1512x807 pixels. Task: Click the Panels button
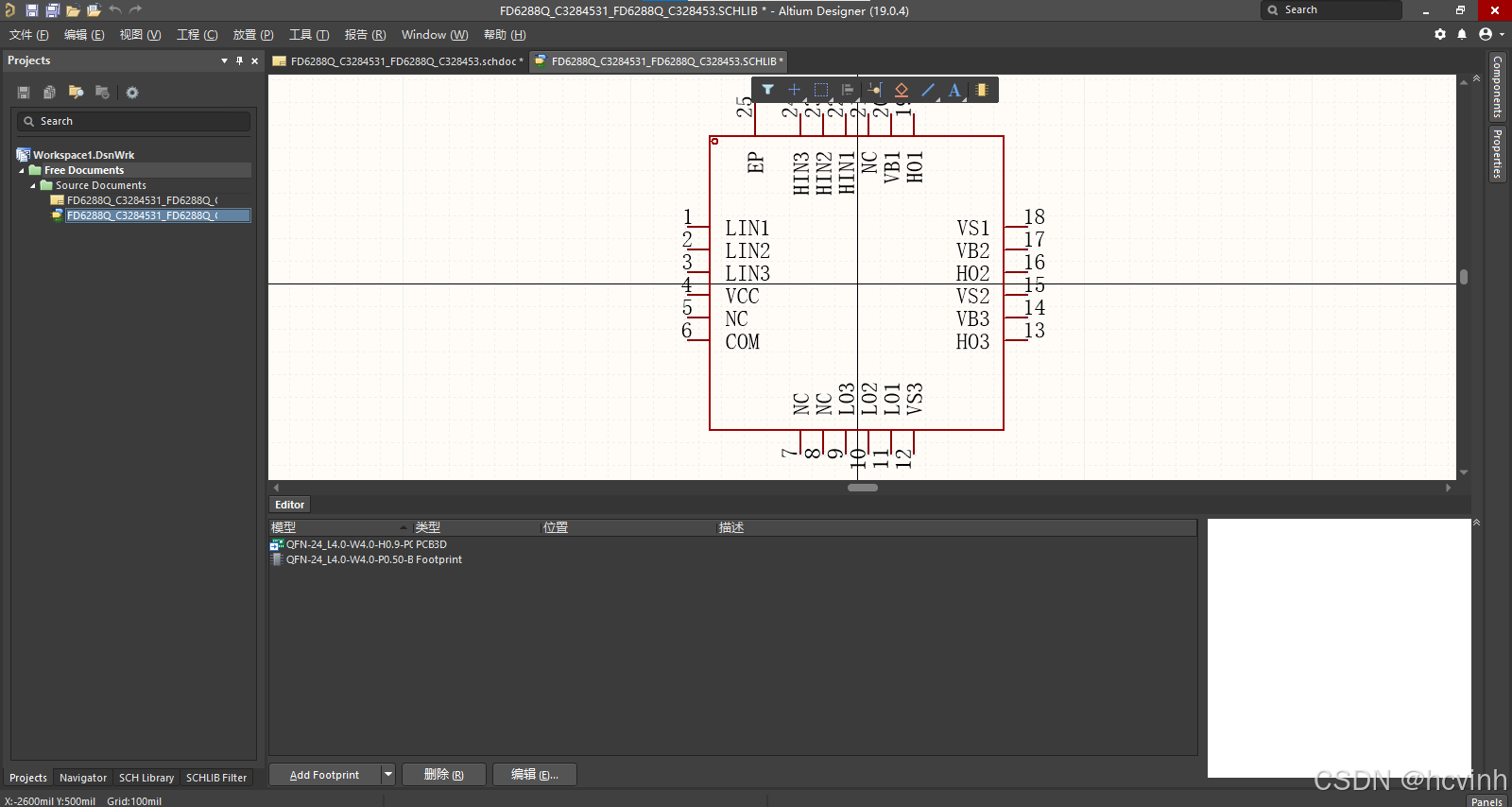1486,801
